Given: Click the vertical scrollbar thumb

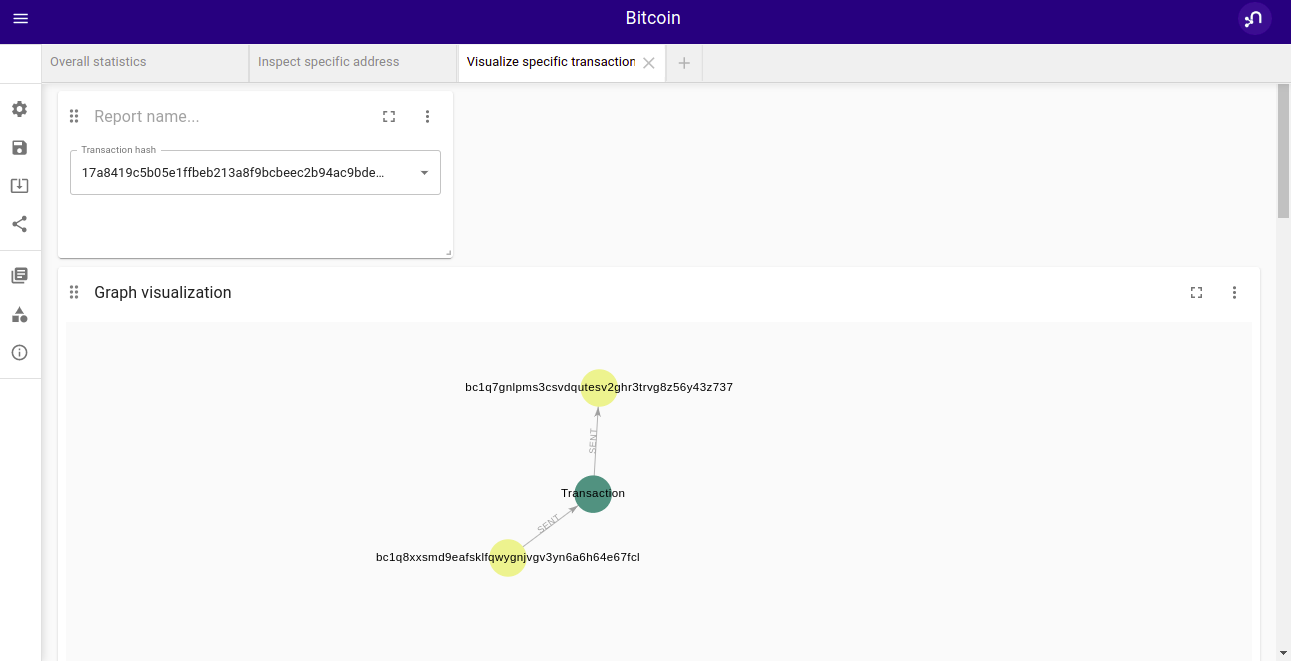Looking at the screenshot, I should [1284, 150].
